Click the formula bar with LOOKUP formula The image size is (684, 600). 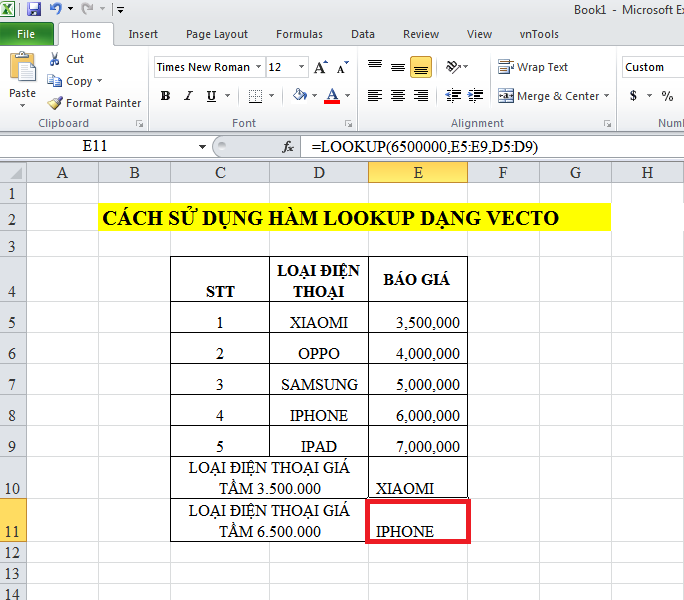[x=492, y=147]
